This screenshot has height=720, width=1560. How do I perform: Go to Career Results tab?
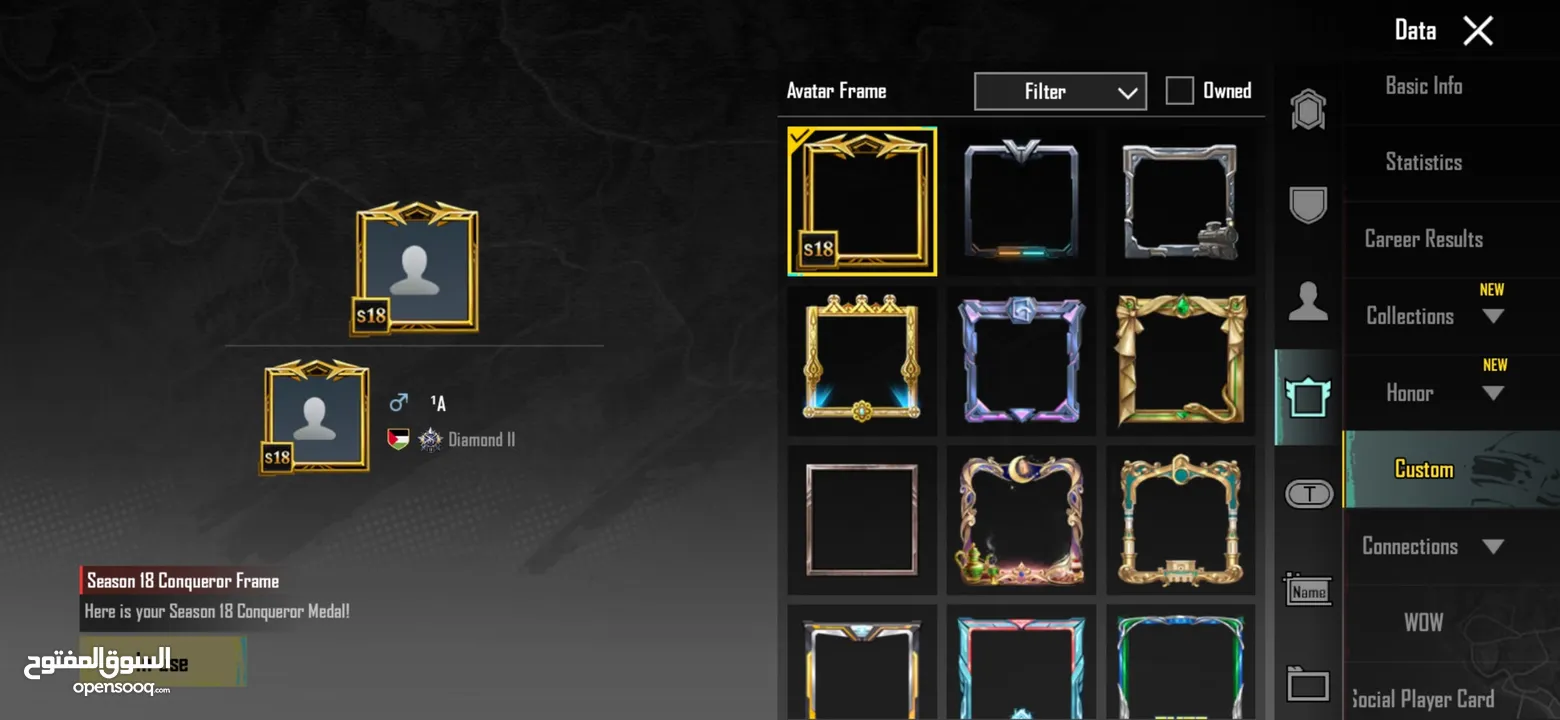point(1424,239)
